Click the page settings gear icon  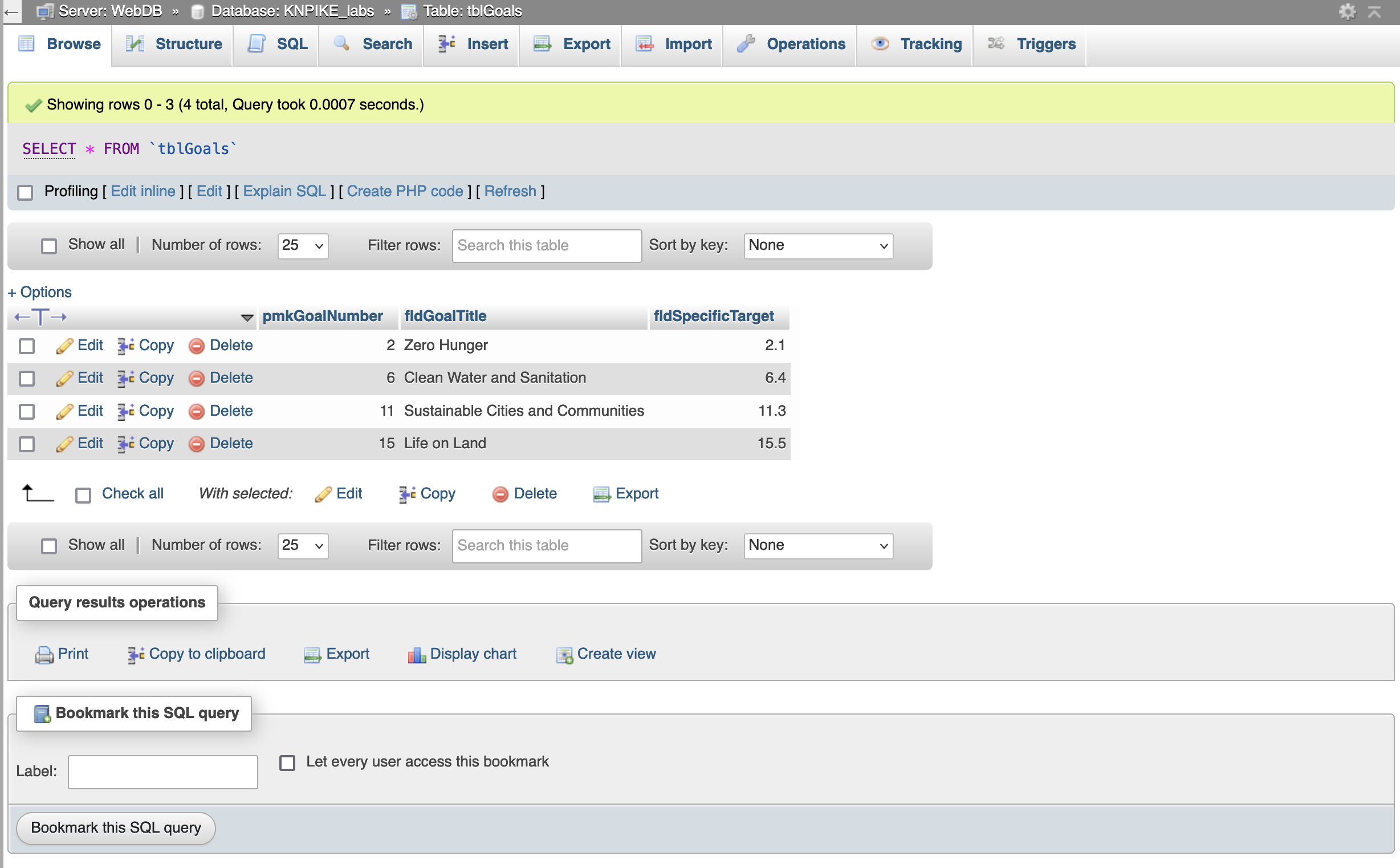pos(1346,11)
